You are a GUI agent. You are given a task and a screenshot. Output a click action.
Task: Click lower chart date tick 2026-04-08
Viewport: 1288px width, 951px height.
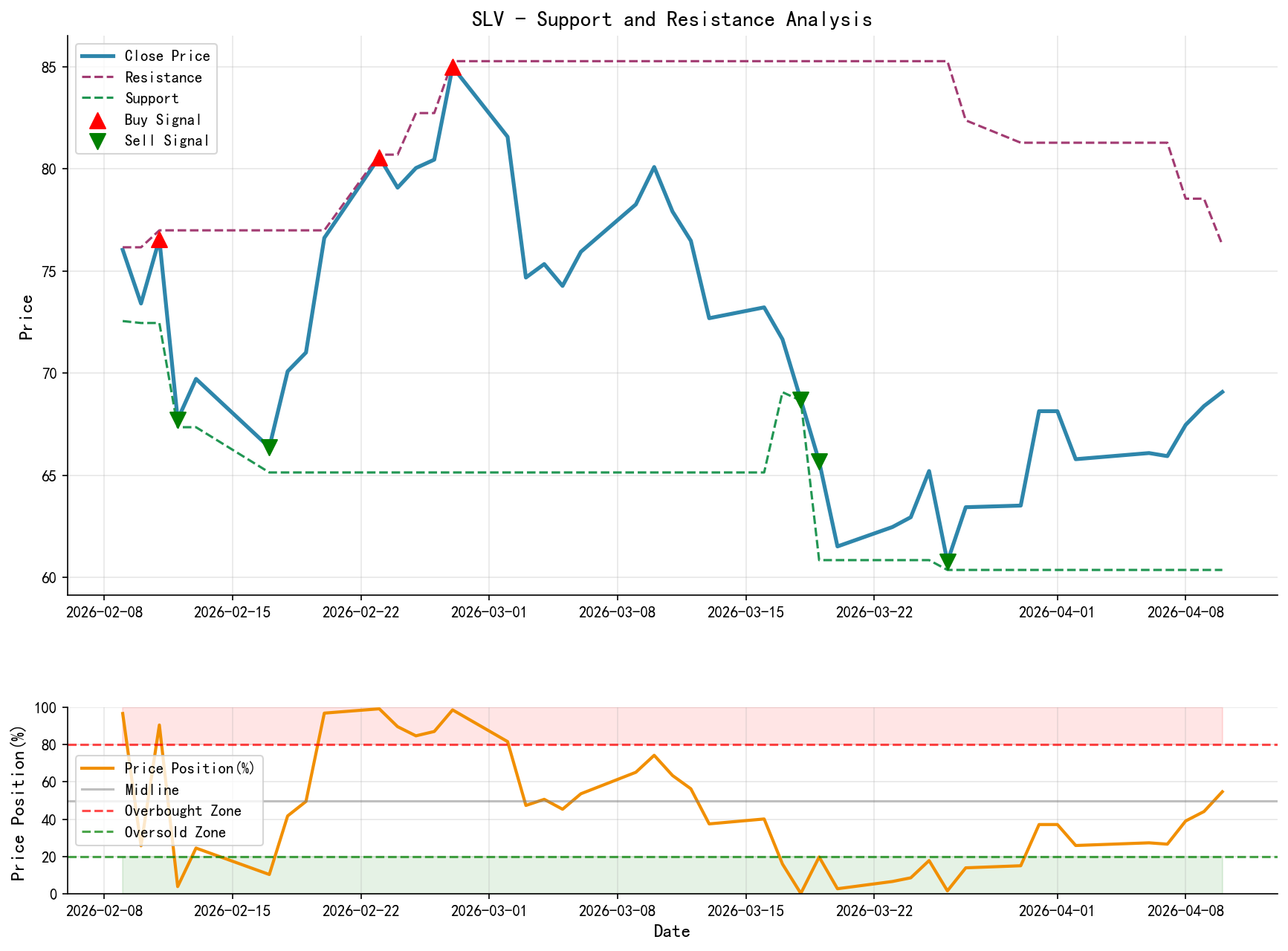(1185, 911)
